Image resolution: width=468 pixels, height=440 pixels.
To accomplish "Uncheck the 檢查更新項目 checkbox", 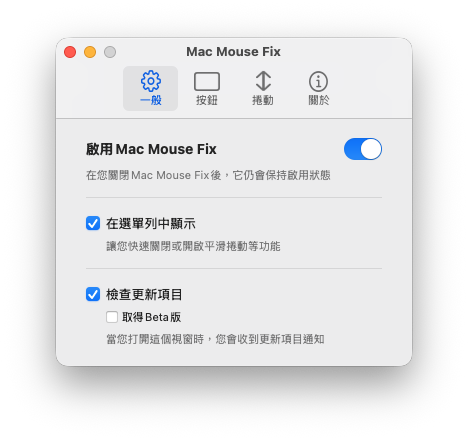I will coord(93,294).
